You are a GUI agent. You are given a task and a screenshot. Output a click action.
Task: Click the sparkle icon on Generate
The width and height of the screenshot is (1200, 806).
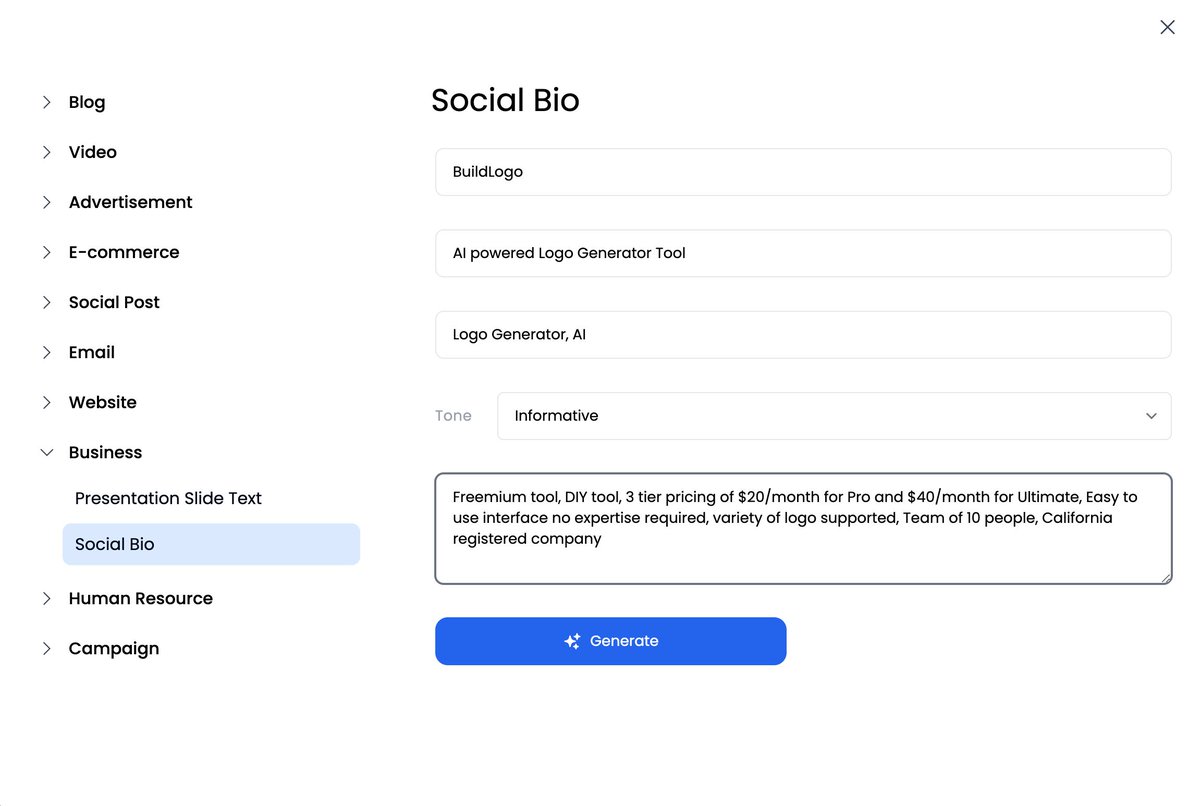point(572,641)
